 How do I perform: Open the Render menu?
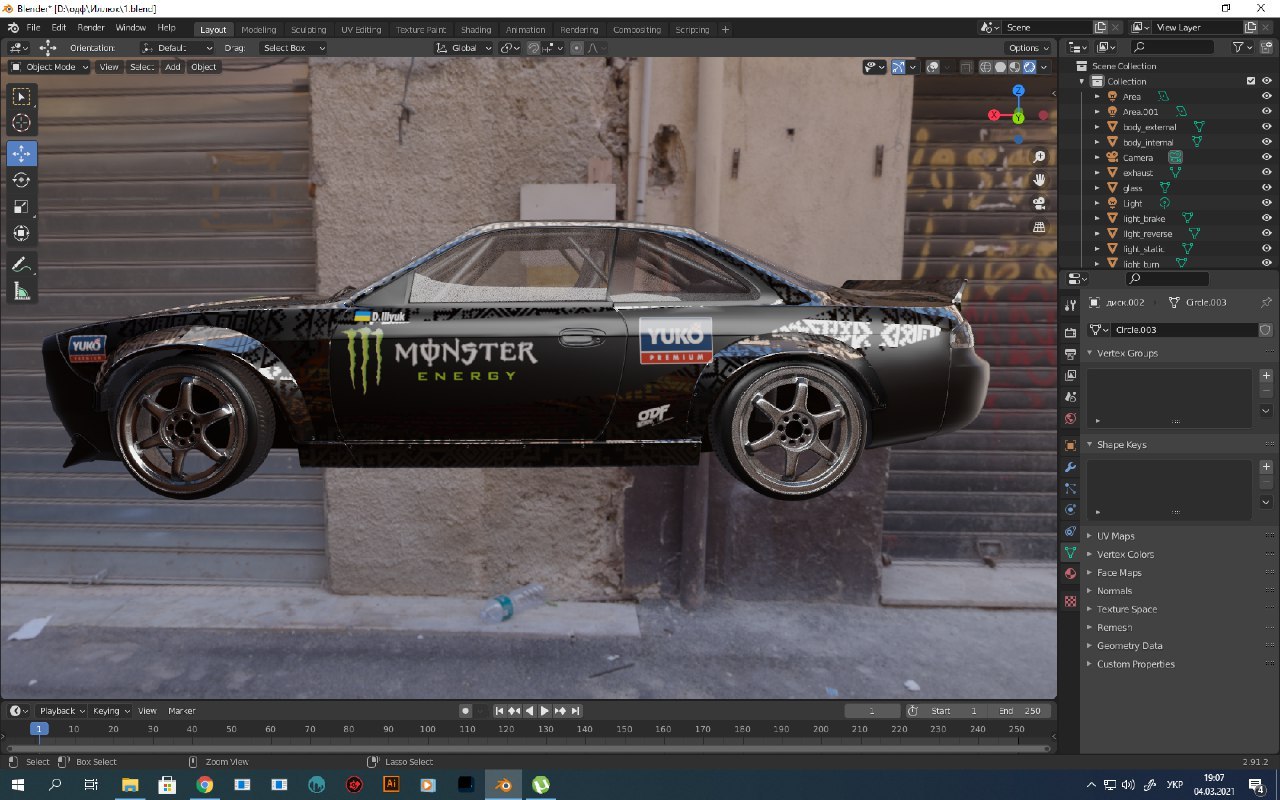coord(91,28)
